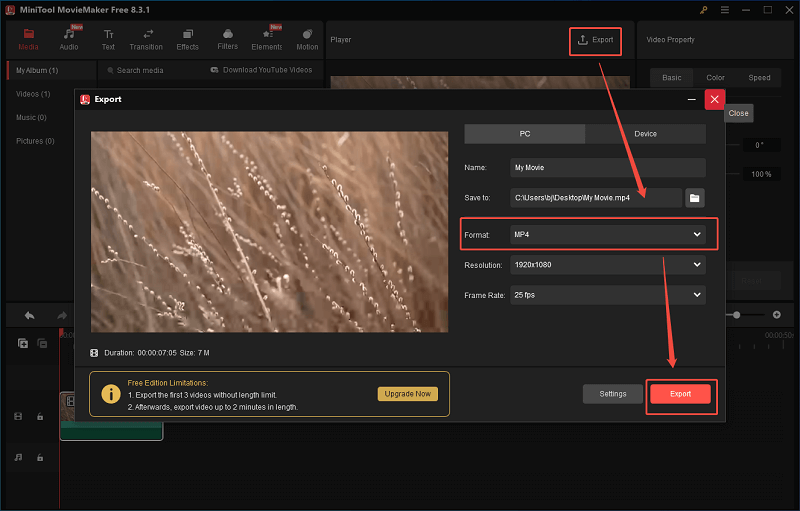The image size is (800, 511).
Task: Toggle the audio track lock icon
Action: click(40, 457)
